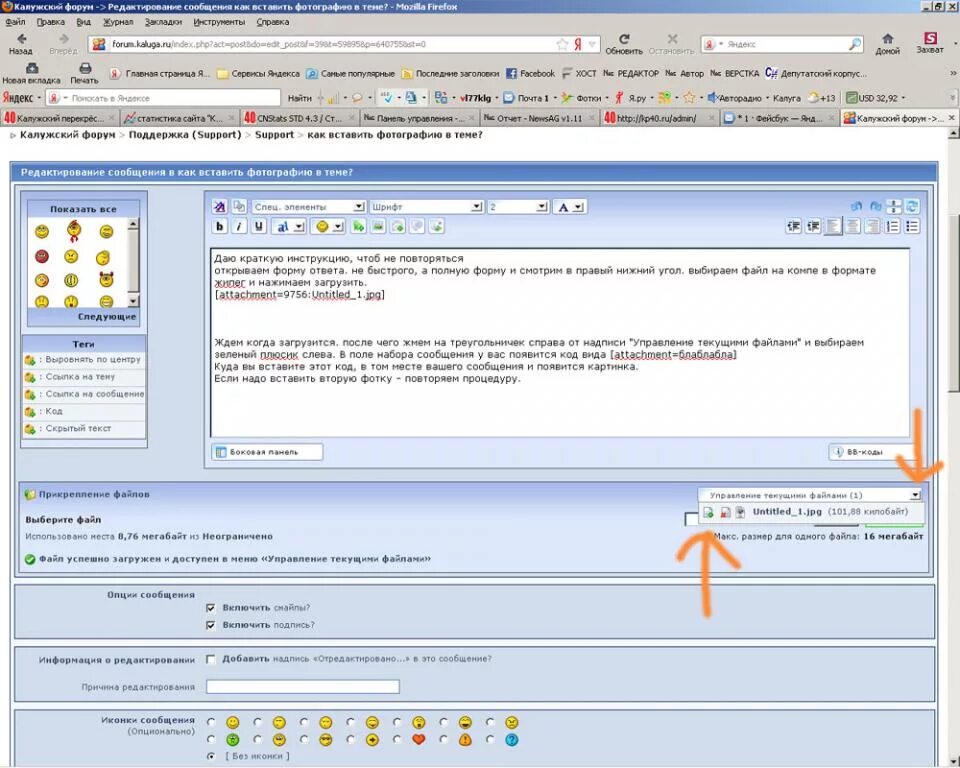Open the text color A dropdown
The image size is (960, 768).
[570, 207]
